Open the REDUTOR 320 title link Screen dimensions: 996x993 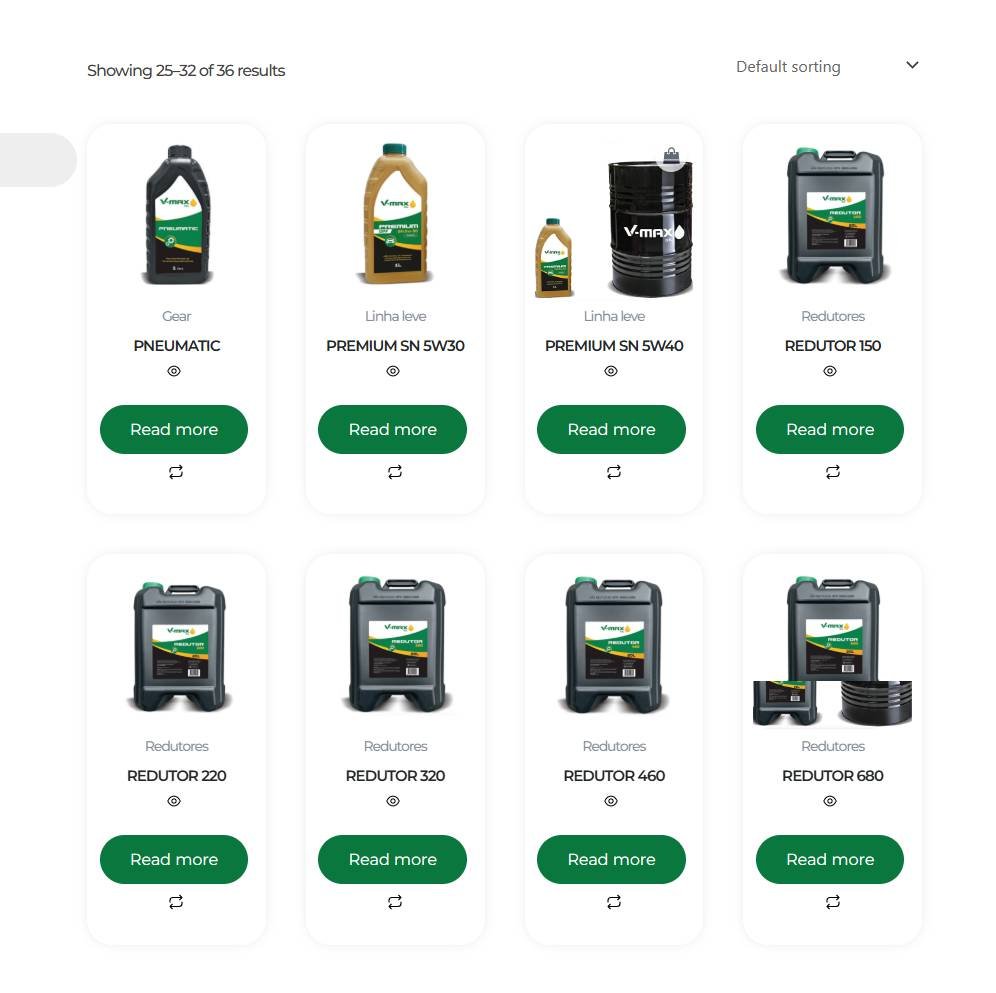[395, 776]
